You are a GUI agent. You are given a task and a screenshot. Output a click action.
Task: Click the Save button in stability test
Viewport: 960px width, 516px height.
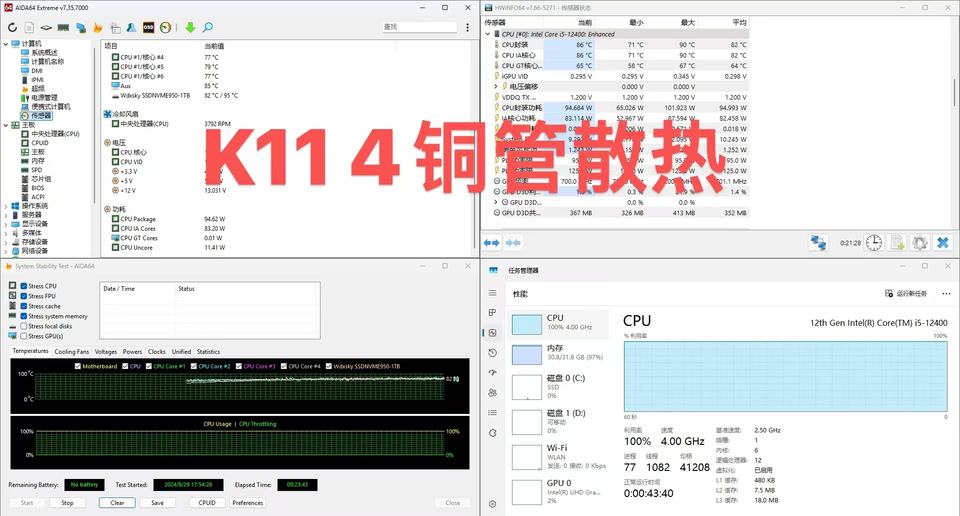click(x=157, y=503)
